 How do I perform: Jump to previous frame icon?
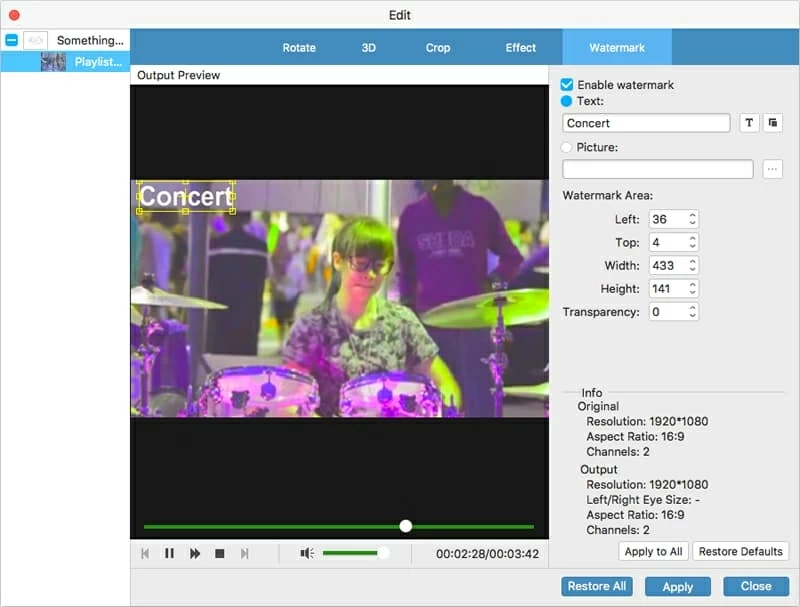145,553
